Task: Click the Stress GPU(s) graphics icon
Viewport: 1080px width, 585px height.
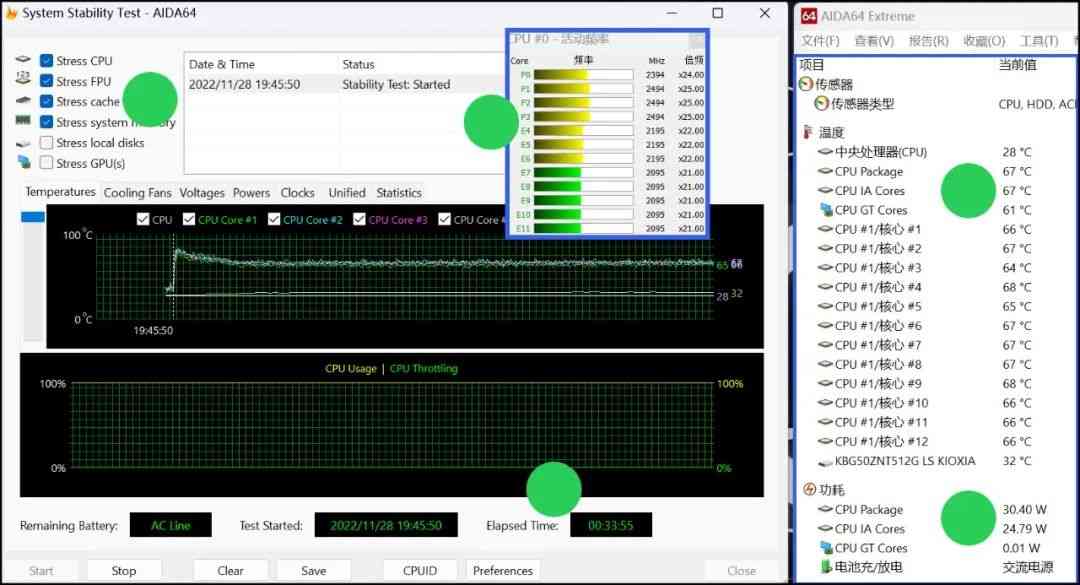Action: point(23,163)
